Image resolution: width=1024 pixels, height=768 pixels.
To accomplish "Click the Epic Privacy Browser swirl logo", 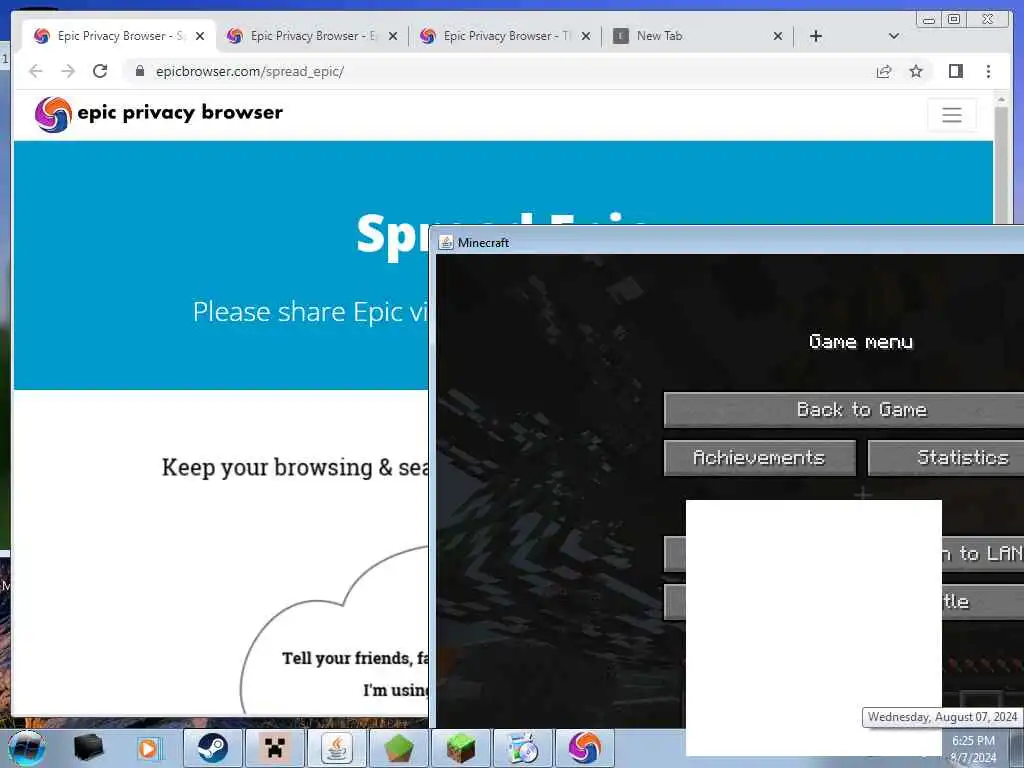I will tap(53, 114).
